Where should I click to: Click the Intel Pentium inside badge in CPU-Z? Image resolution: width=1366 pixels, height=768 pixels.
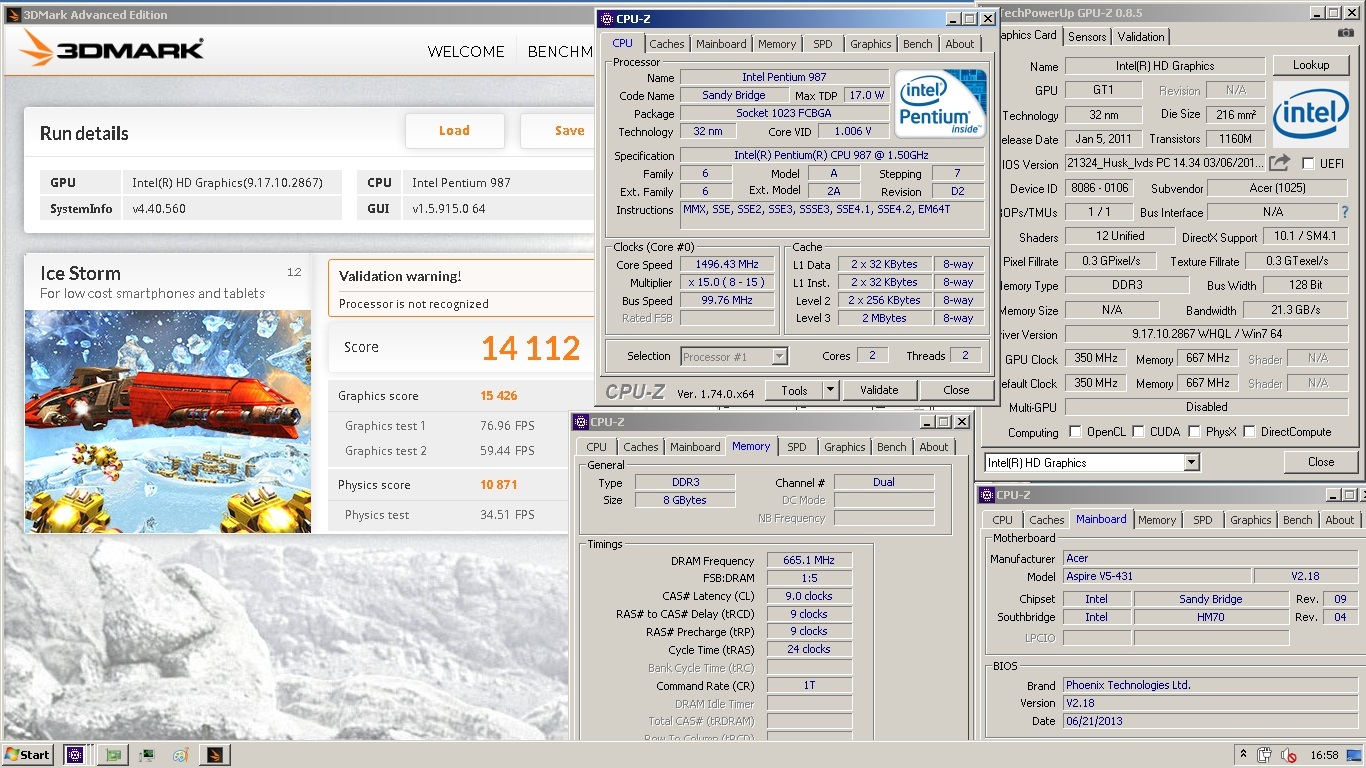coord(940,104)
